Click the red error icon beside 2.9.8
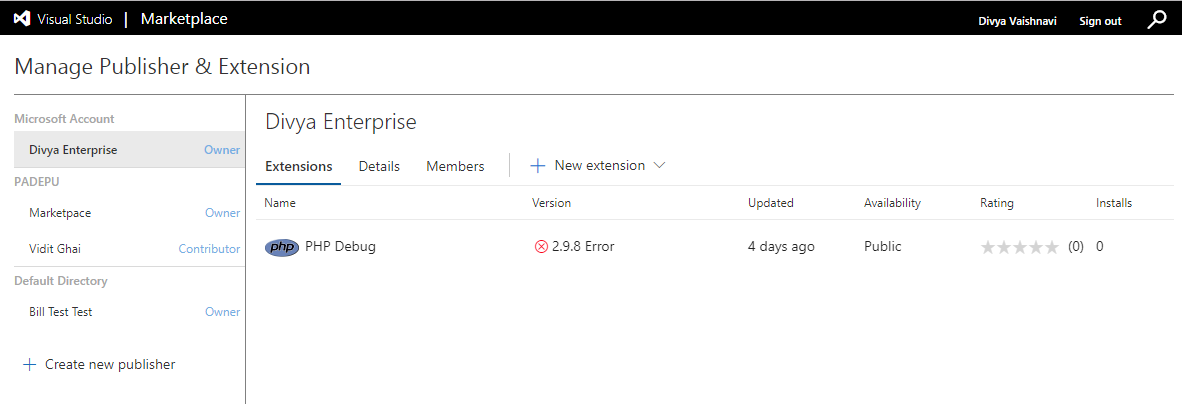The image size is (1182, 404). (540, 246)
